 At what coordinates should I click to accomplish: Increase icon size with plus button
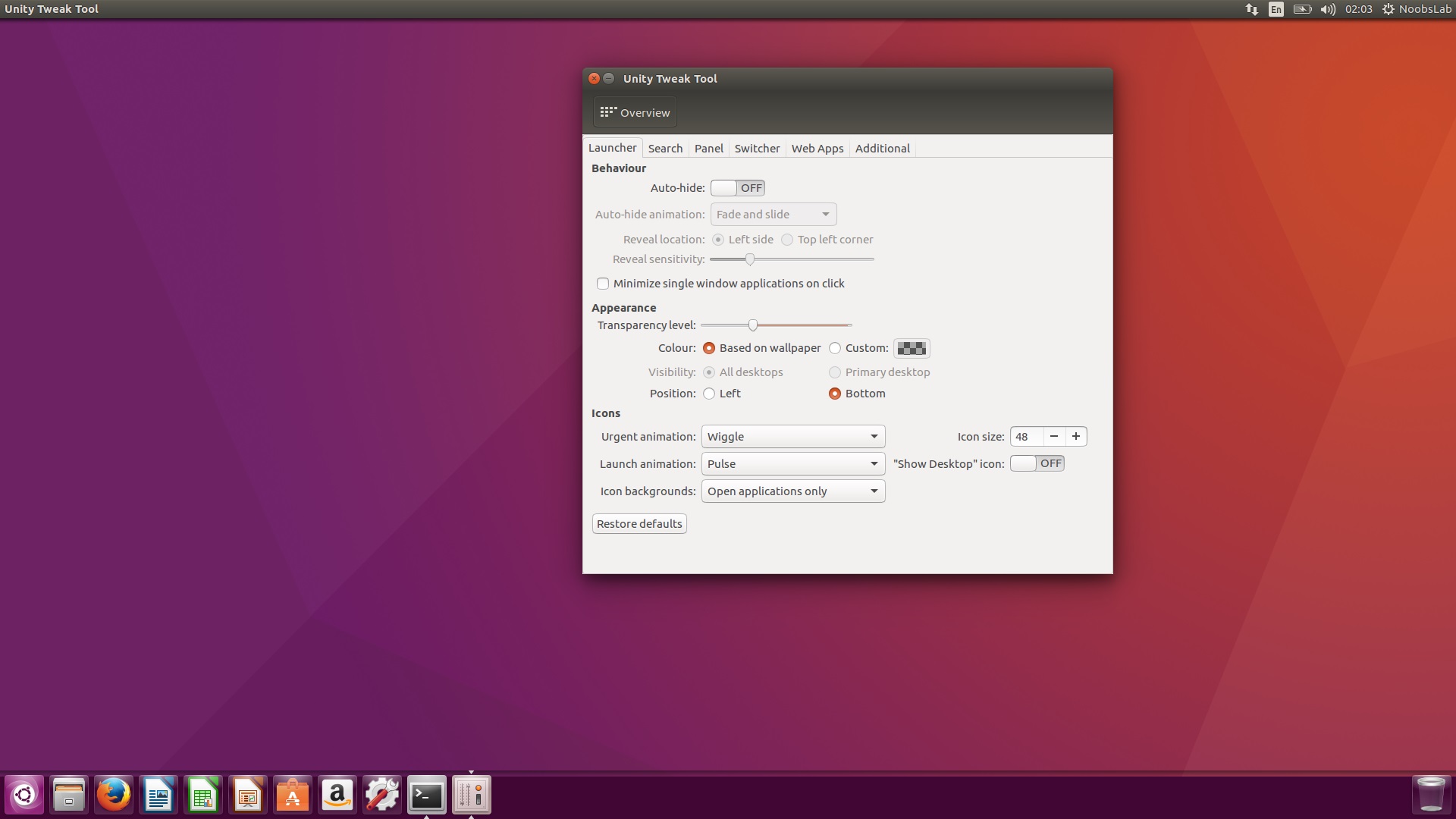coord(1076,437)
